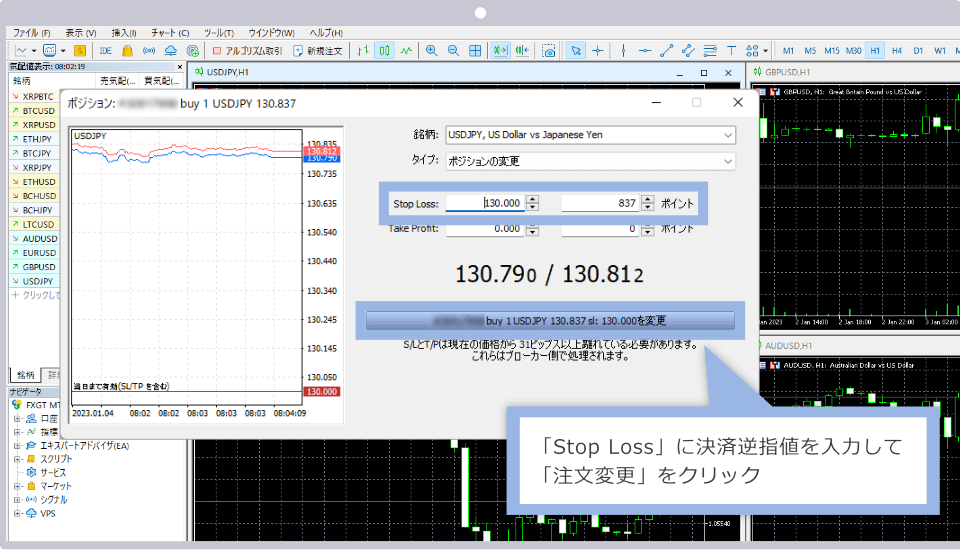The height and width of the screenshot is (550, 960).
Task: Open the Type dropdown in position dialog
Action: tap(591, 161)
